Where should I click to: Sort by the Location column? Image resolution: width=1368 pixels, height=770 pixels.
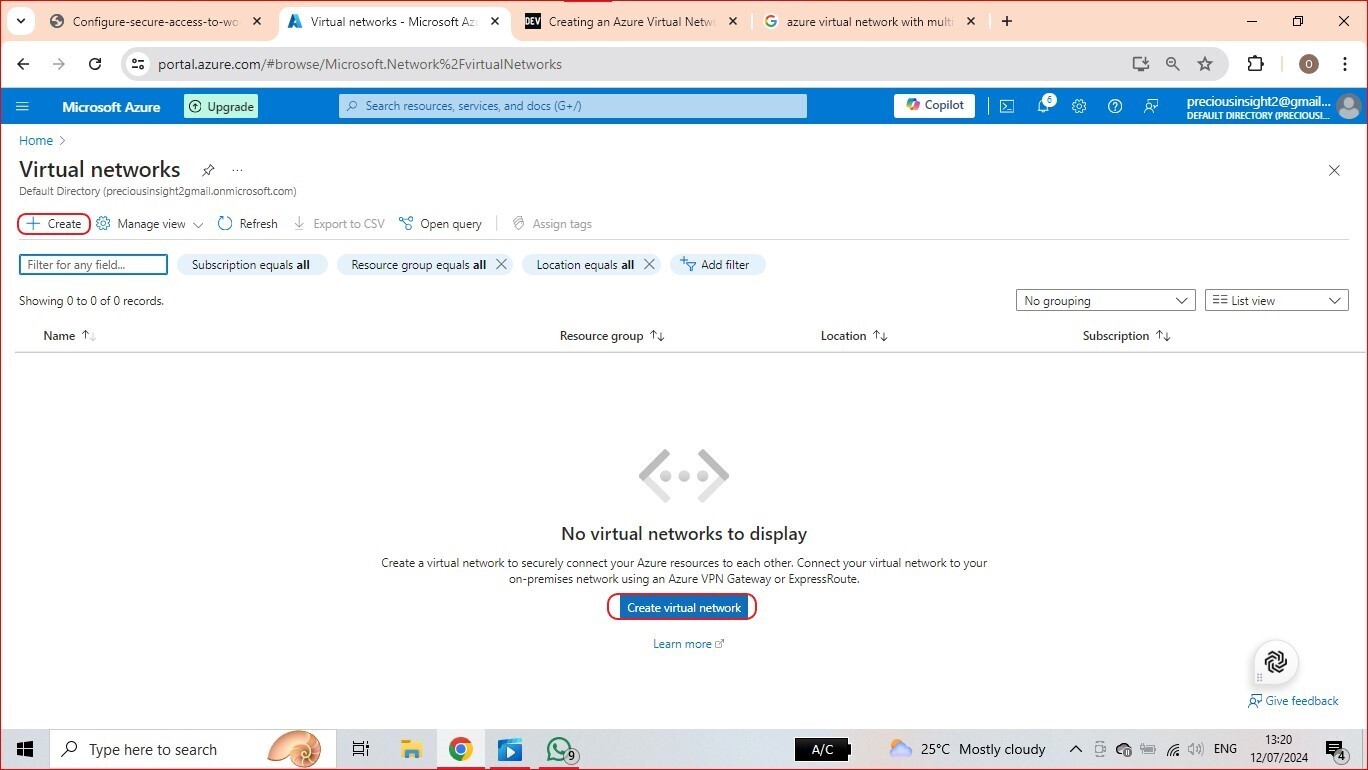854,336
